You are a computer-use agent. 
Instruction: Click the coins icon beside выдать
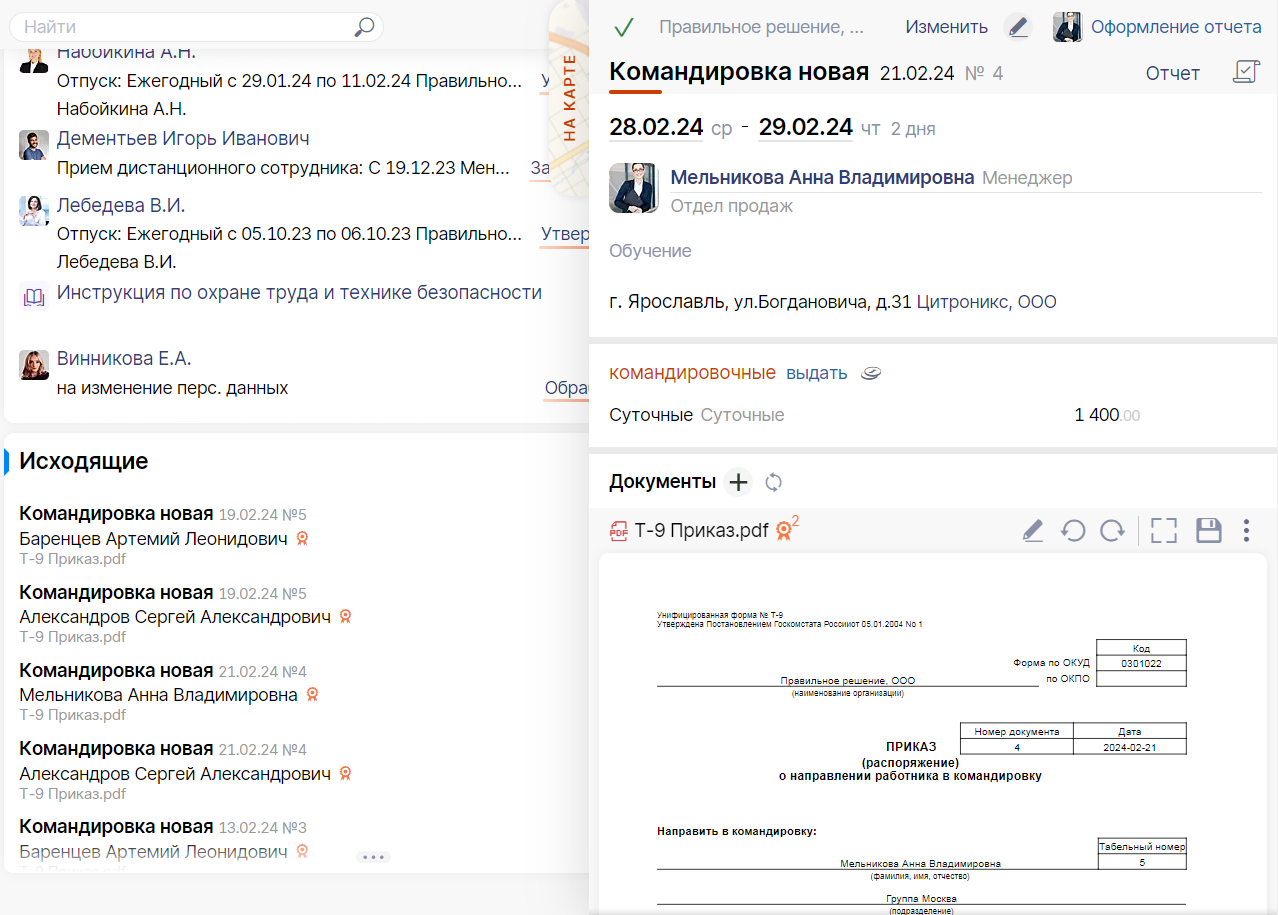pyautogui.click(x=871, y=373)
